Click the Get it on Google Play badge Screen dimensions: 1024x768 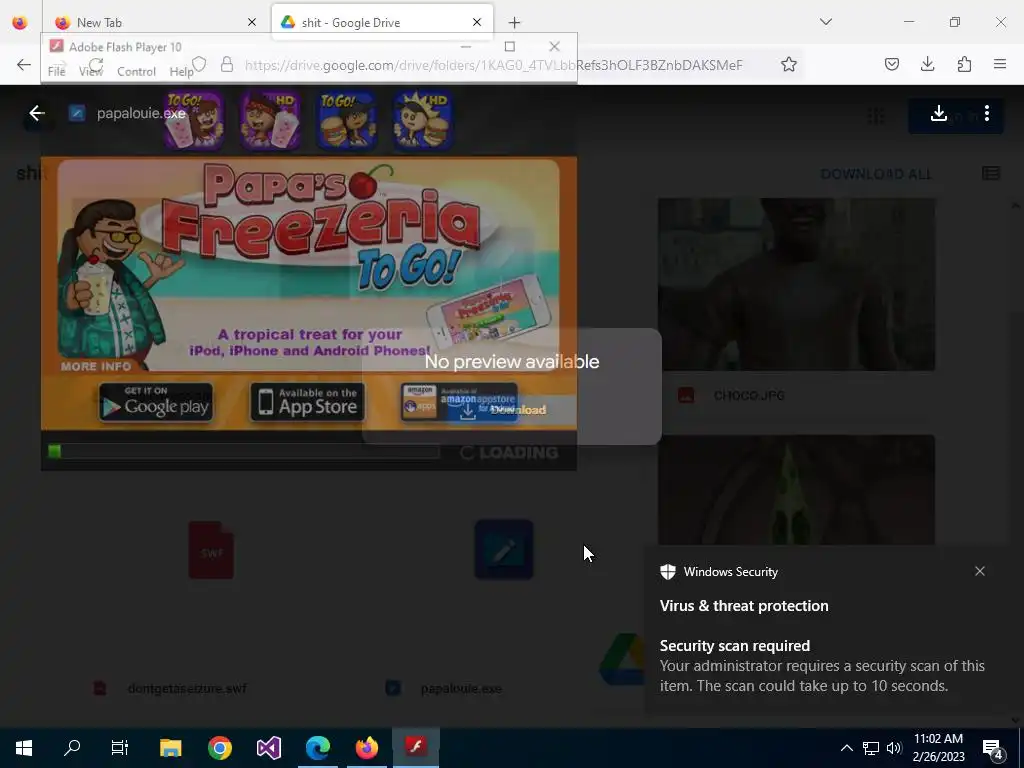coord(156,402)
